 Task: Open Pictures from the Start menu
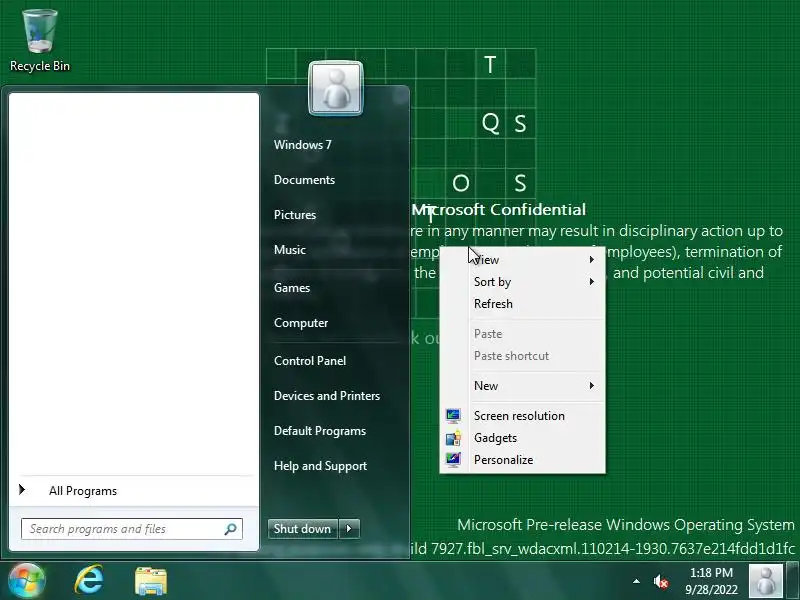[295, 215]
